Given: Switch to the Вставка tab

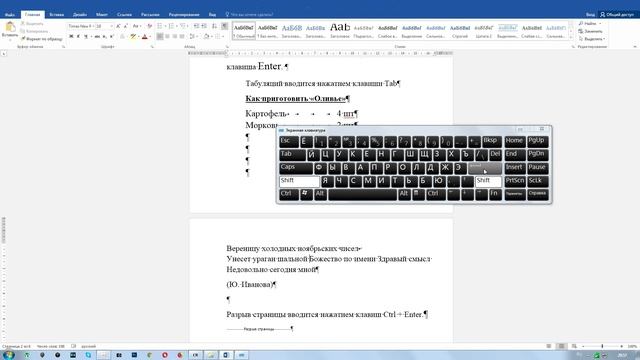Looking at the screenshot, I should pyautogui.click(x=56, y=15).
